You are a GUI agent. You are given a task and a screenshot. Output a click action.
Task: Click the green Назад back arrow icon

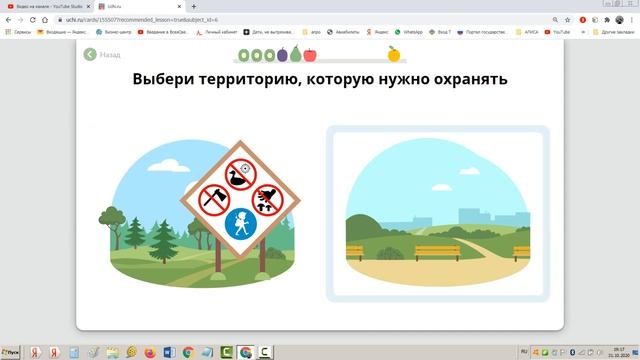pos(90,54)
